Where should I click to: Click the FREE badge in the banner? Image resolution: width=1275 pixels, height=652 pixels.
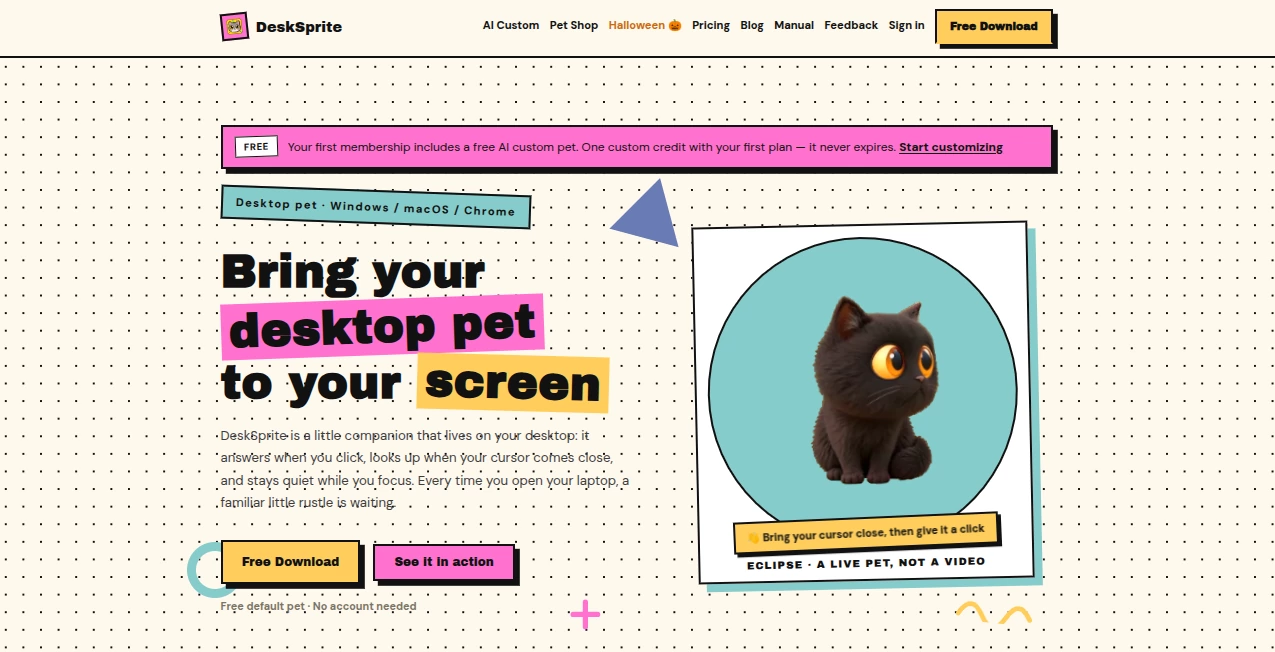tap(256, 147)
